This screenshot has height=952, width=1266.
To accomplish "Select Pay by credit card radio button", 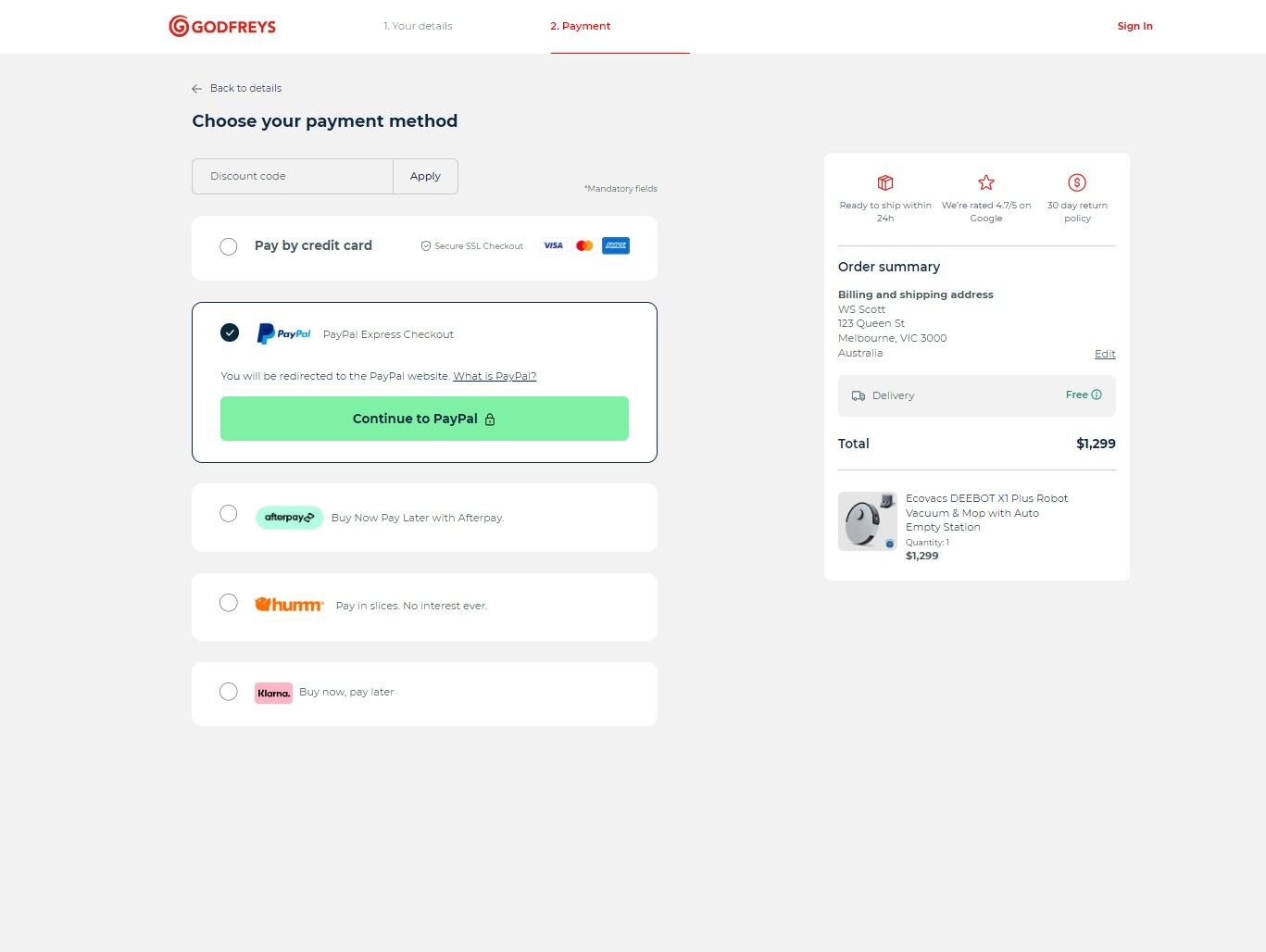I will click(229, 246).
